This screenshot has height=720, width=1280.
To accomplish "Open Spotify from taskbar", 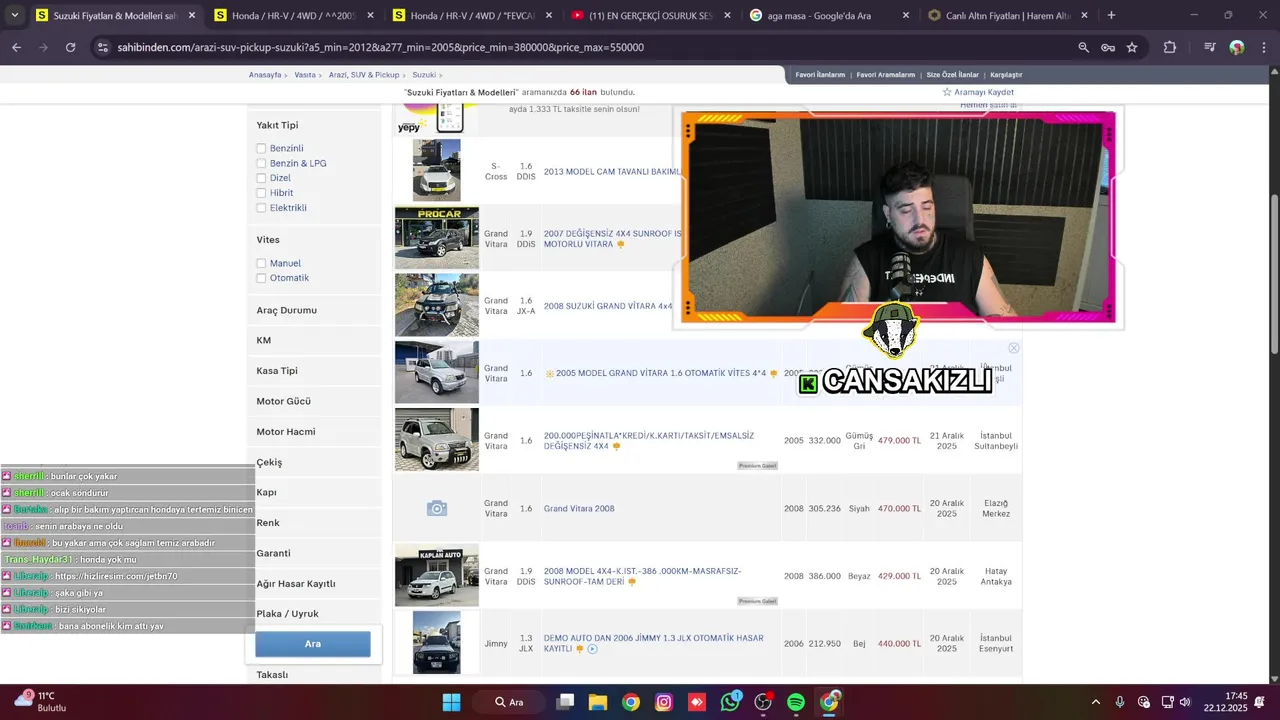I will 796,702.
